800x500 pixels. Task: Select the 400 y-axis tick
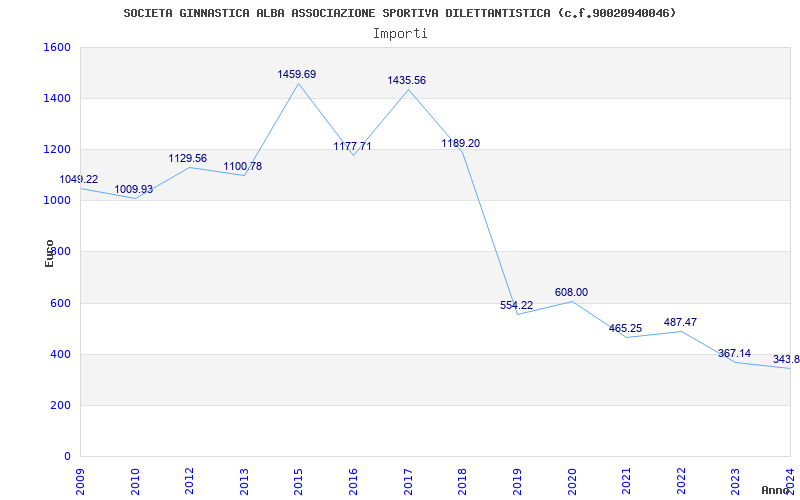[x=60, y=355]
